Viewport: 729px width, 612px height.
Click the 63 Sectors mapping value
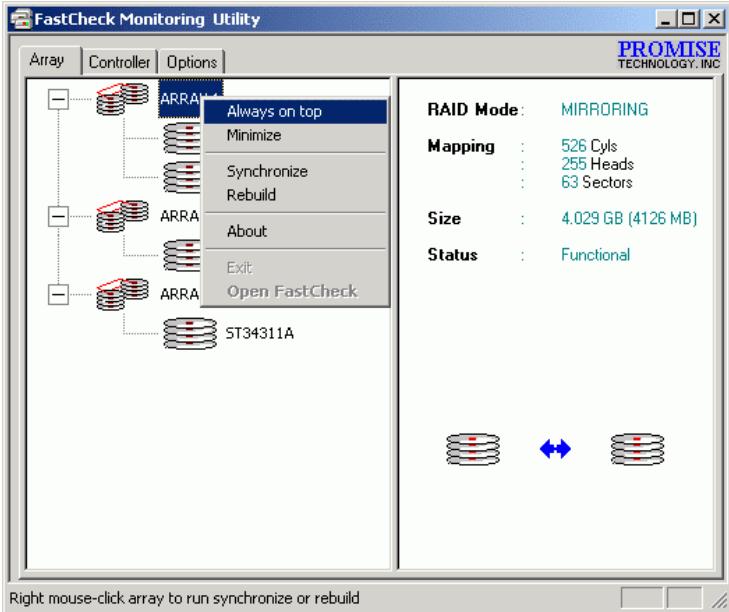(x=596, y=182)
